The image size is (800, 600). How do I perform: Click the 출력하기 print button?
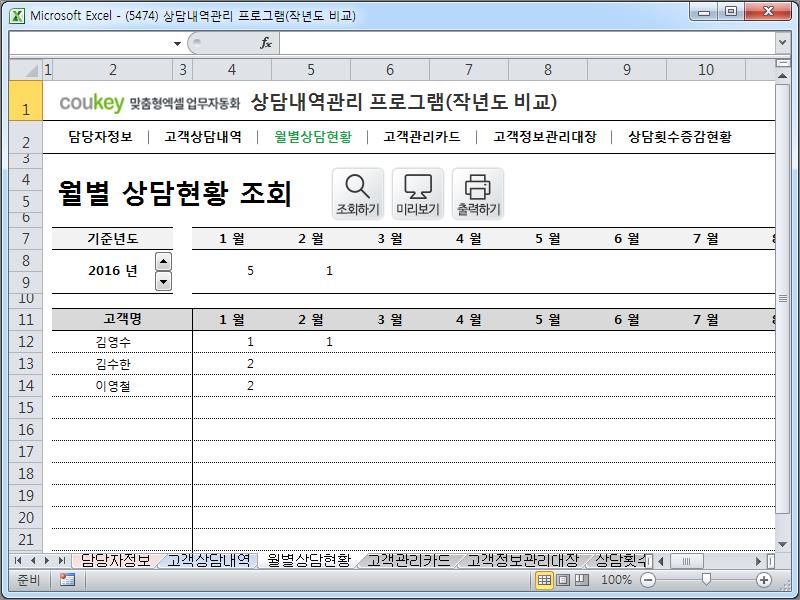(x=478, y=194)
